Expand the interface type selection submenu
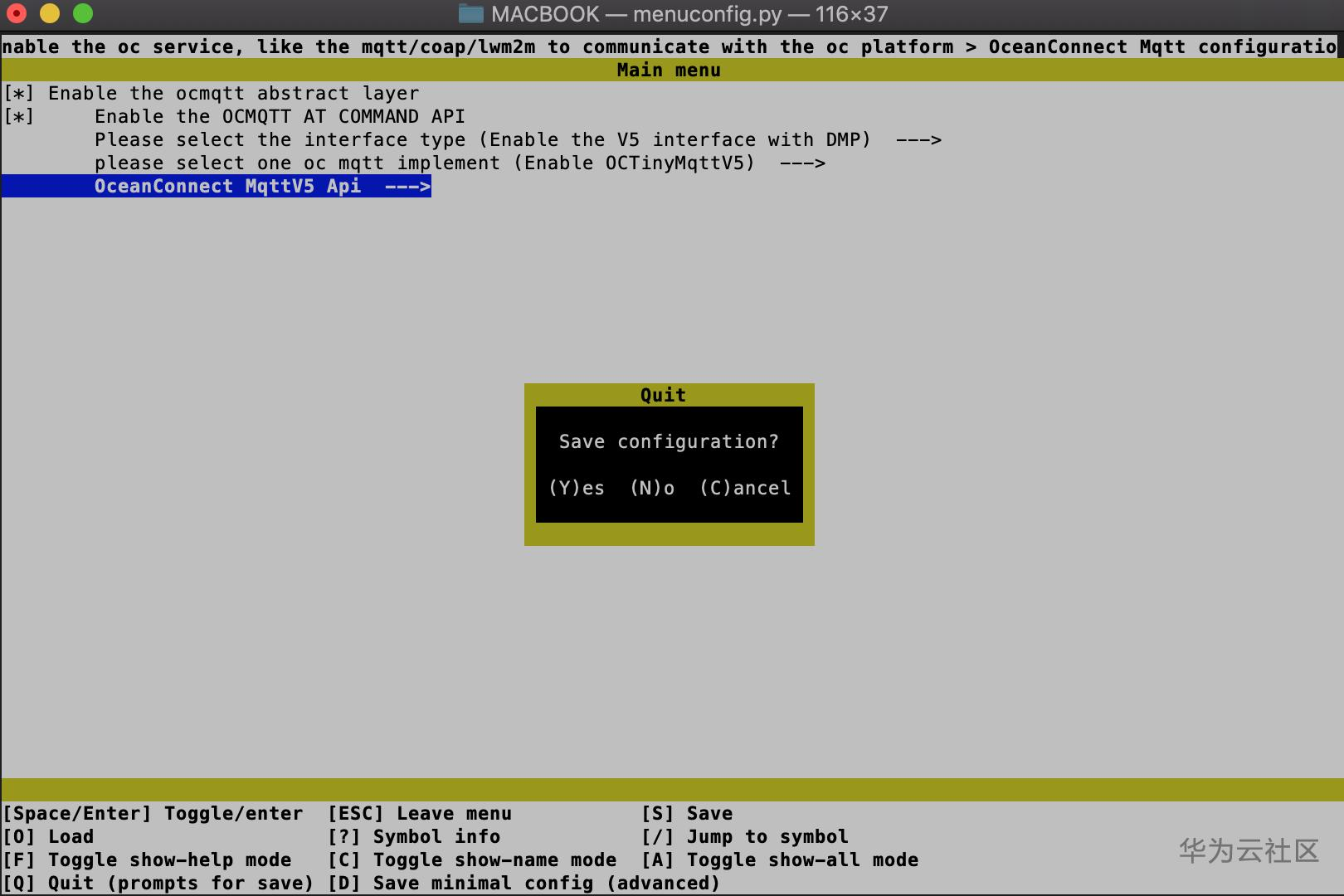Viewport: 1344px width, 896px height. 483,139
